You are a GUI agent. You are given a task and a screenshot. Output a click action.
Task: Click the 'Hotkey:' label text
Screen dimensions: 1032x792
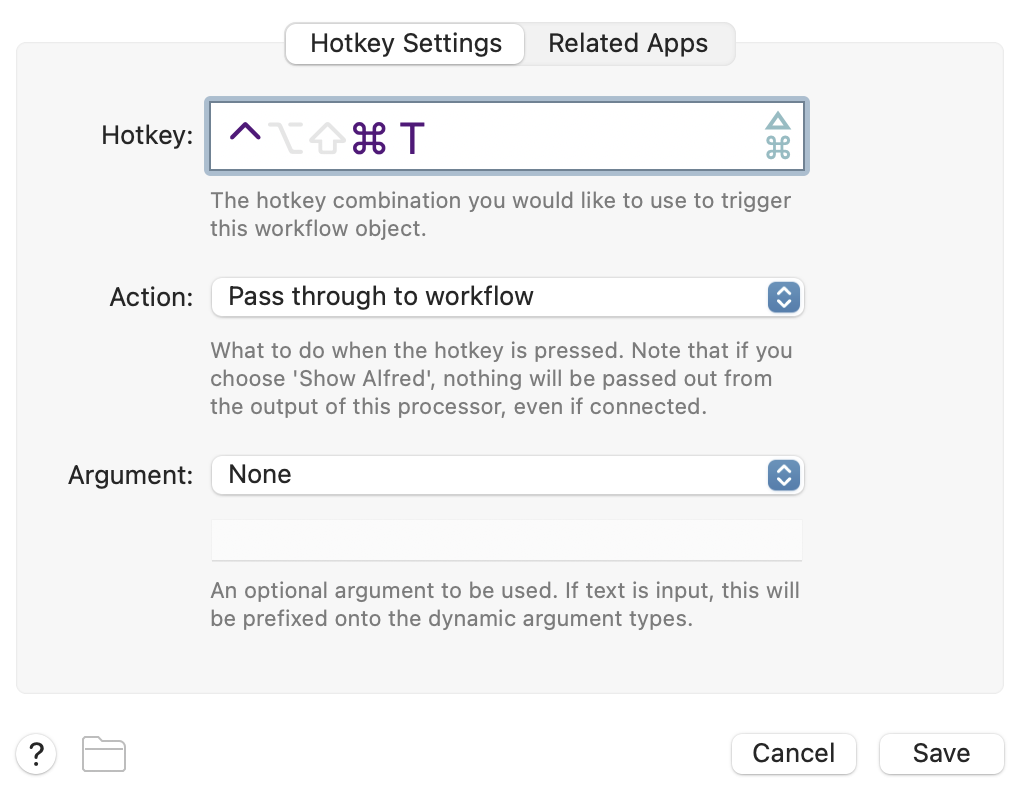(x=147, y=136)
